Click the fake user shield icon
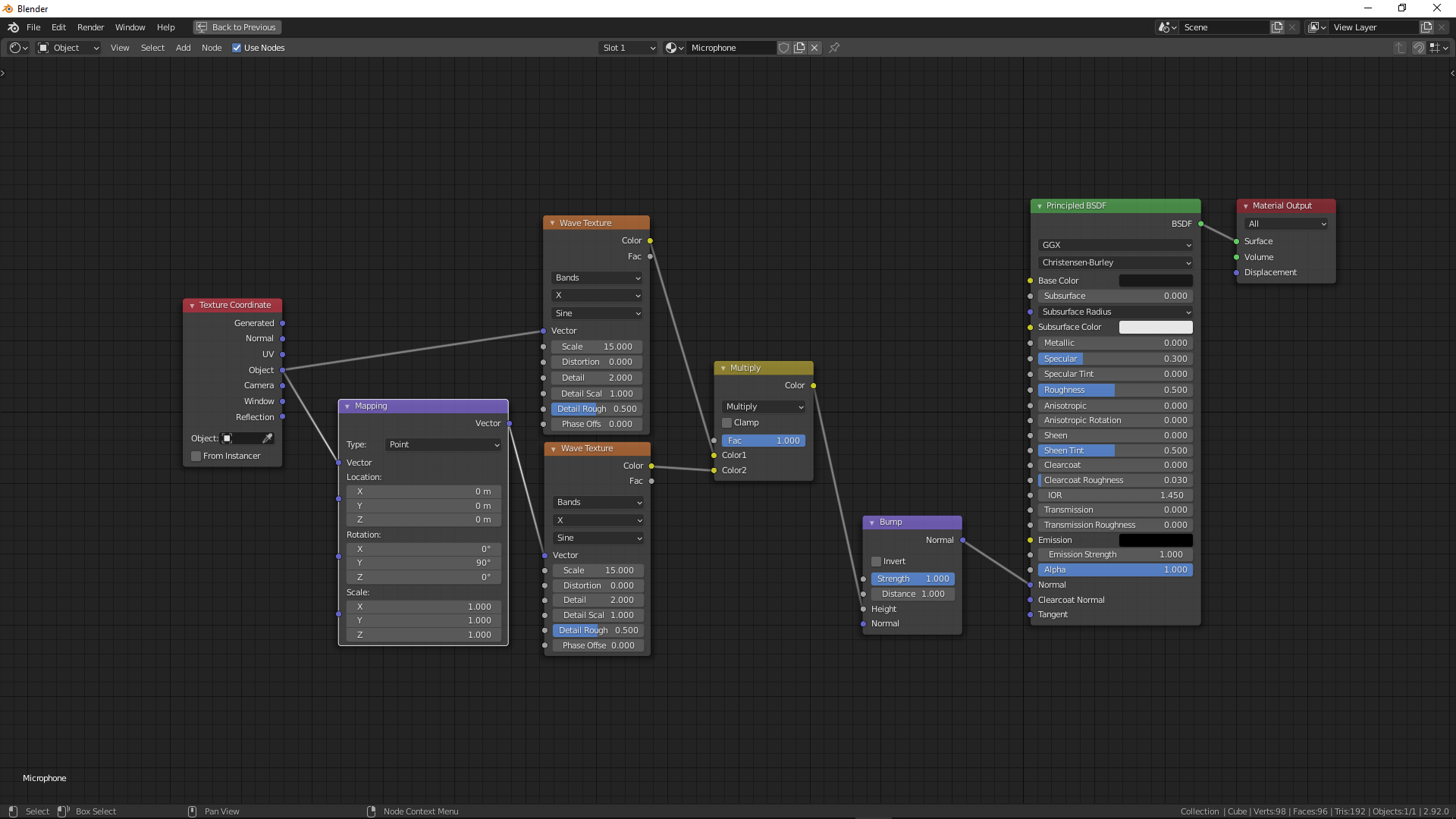 [x=784, y=48]
